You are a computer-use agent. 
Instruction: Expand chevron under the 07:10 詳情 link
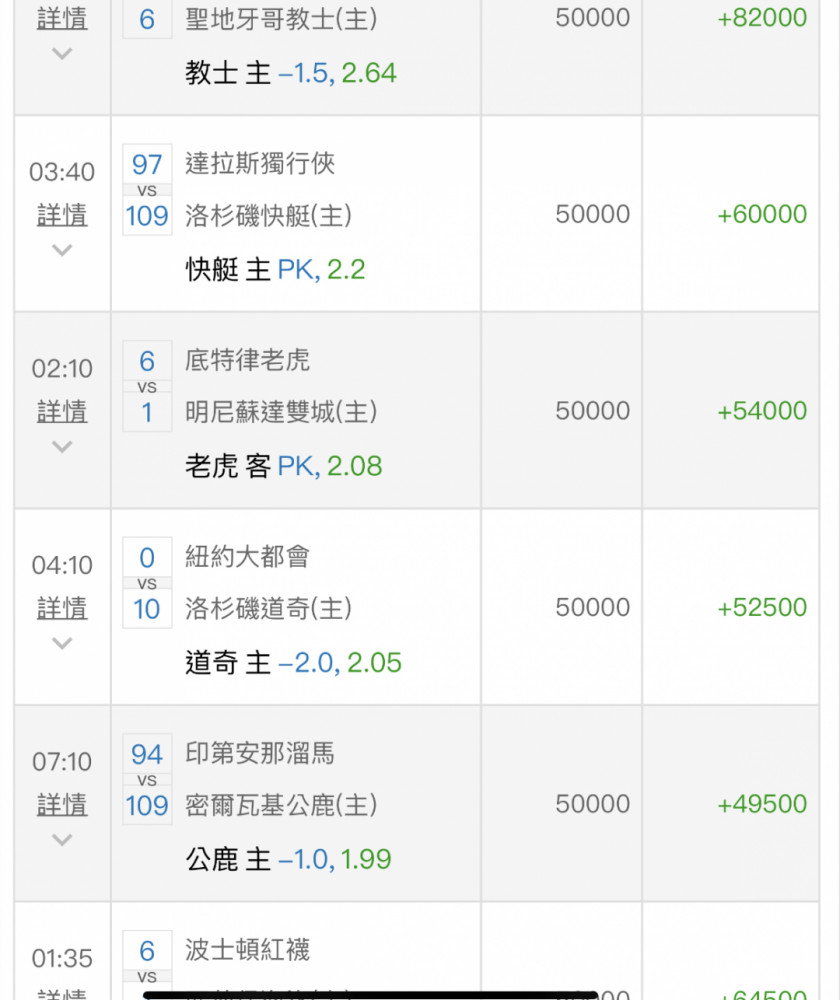pyautogui.click(x=62, y=839)
